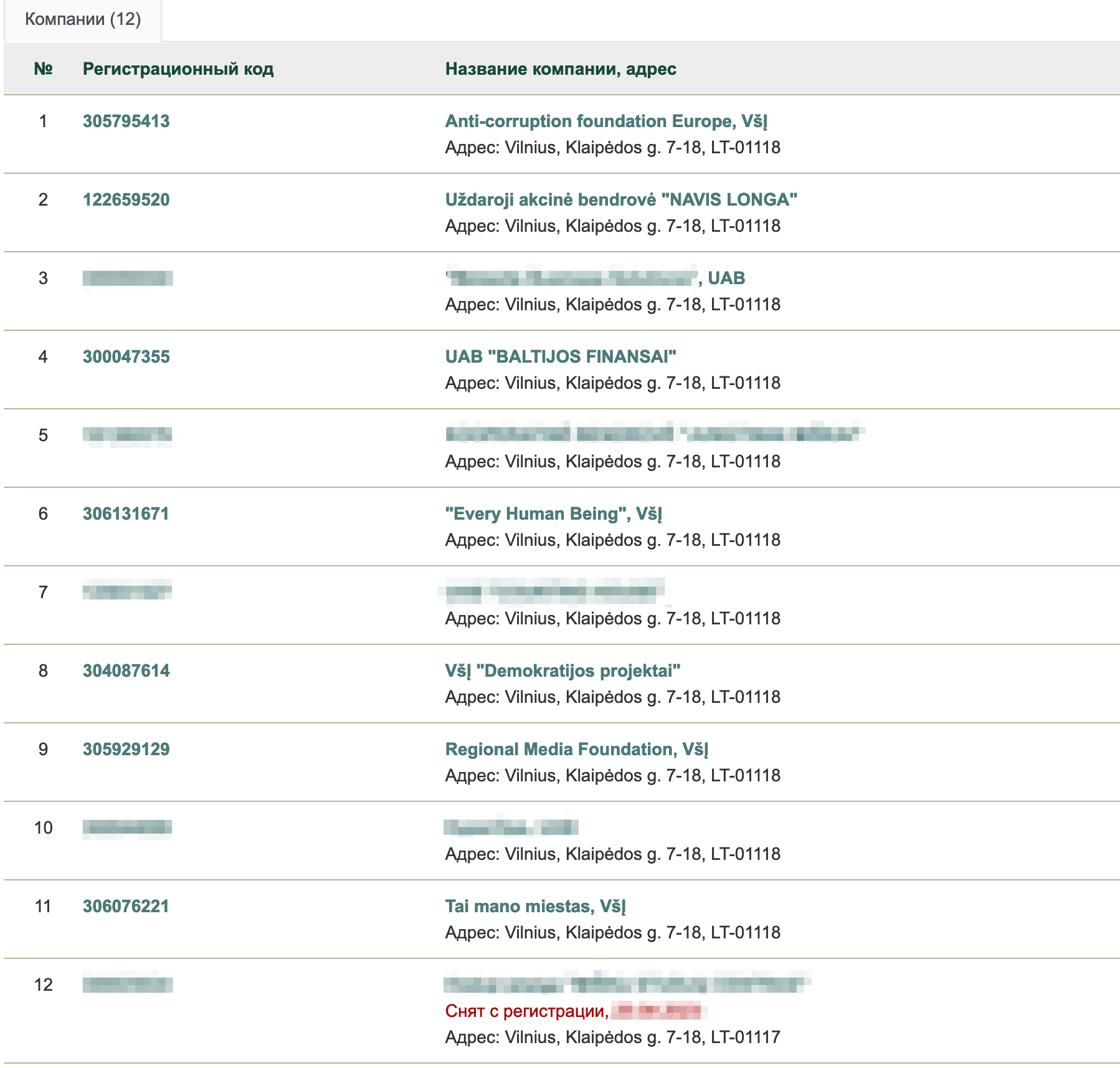Select row number 6 cell

[43, 513]
